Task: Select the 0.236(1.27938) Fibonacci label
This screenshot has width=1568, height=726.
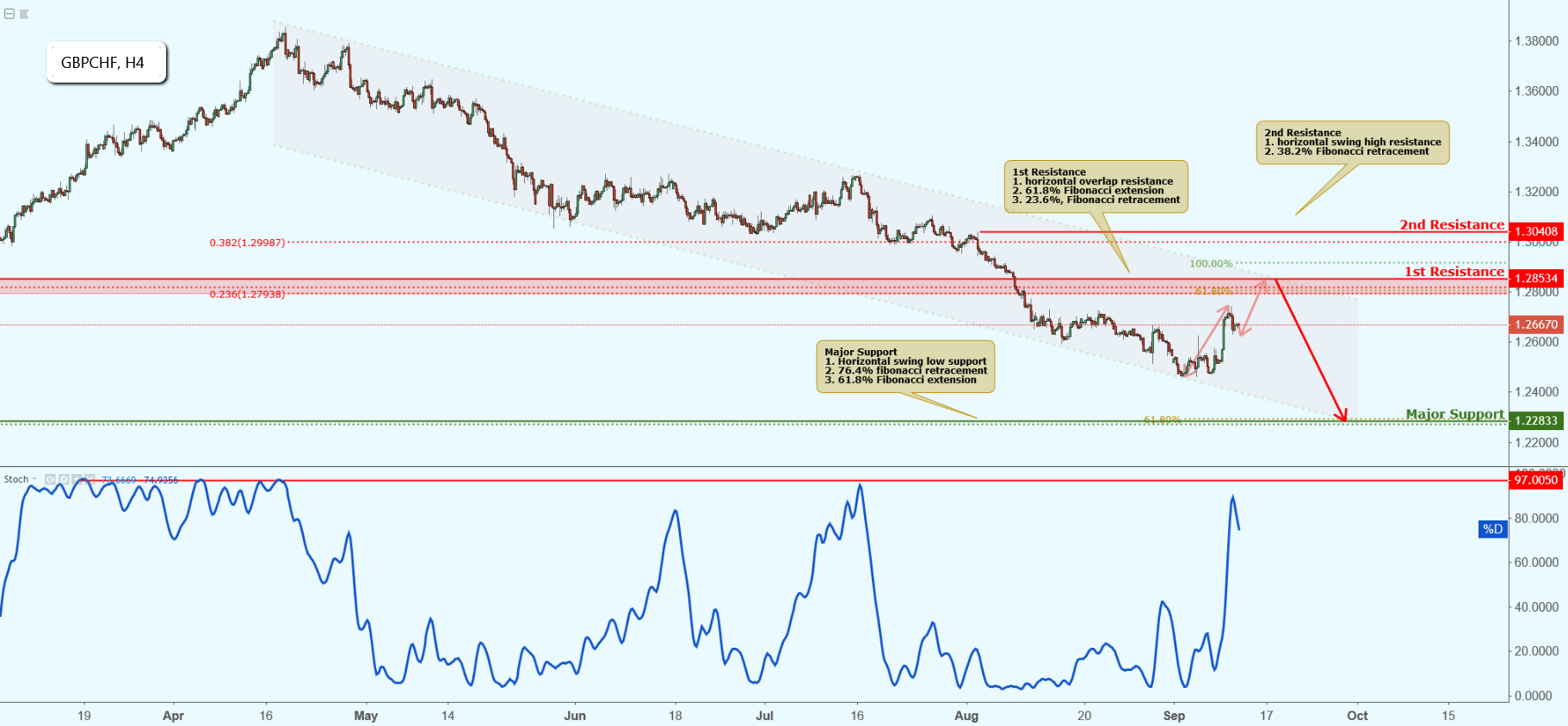Action: 247,294
